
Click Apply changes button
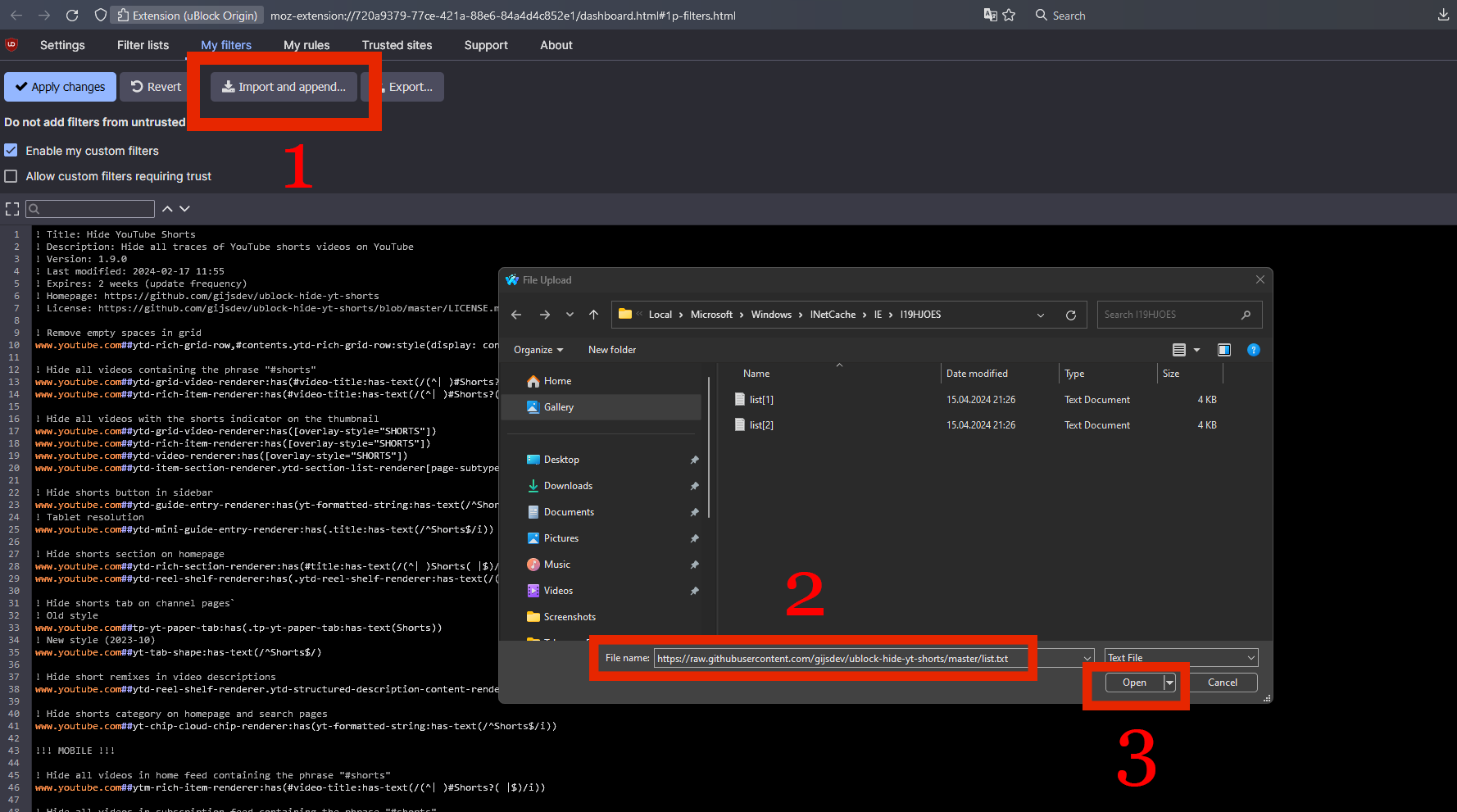(x=60, y=87)
